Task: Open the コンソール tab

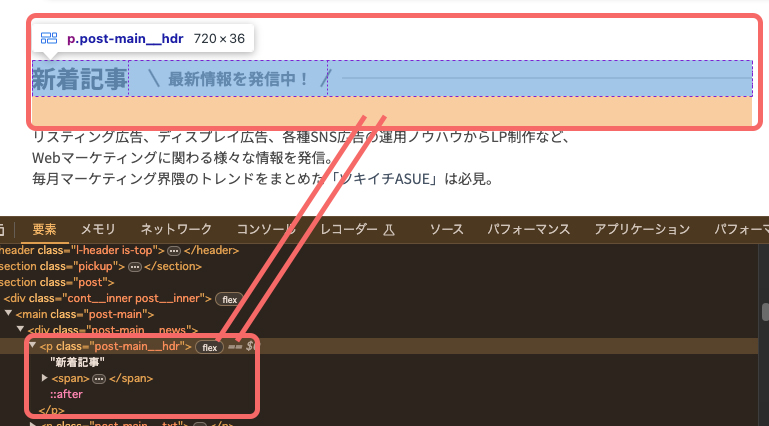Action: point(266,229)
